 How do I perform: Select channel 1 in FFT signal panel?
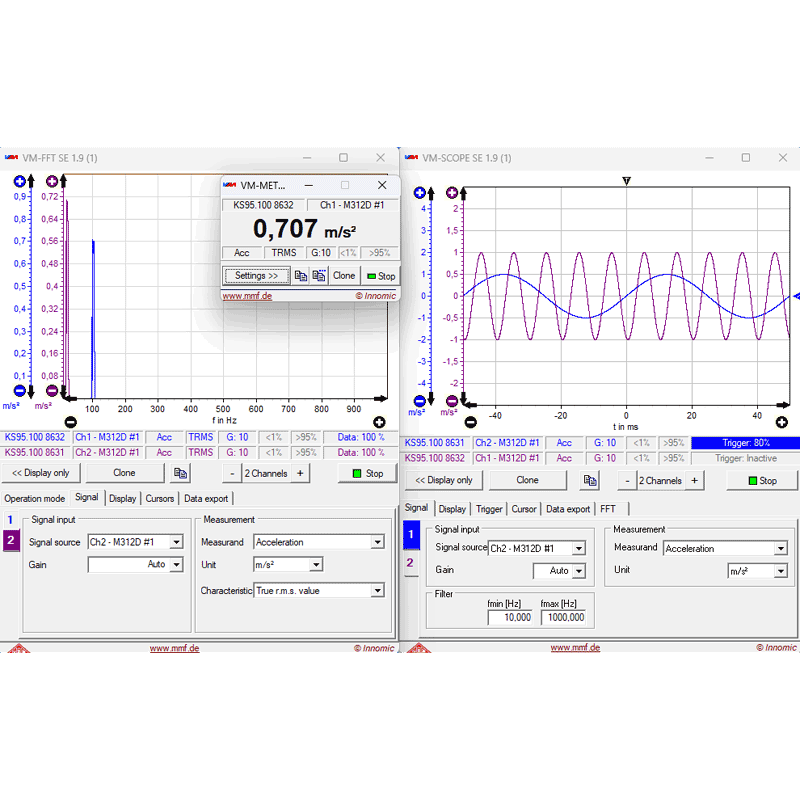[x=11, y=520]
